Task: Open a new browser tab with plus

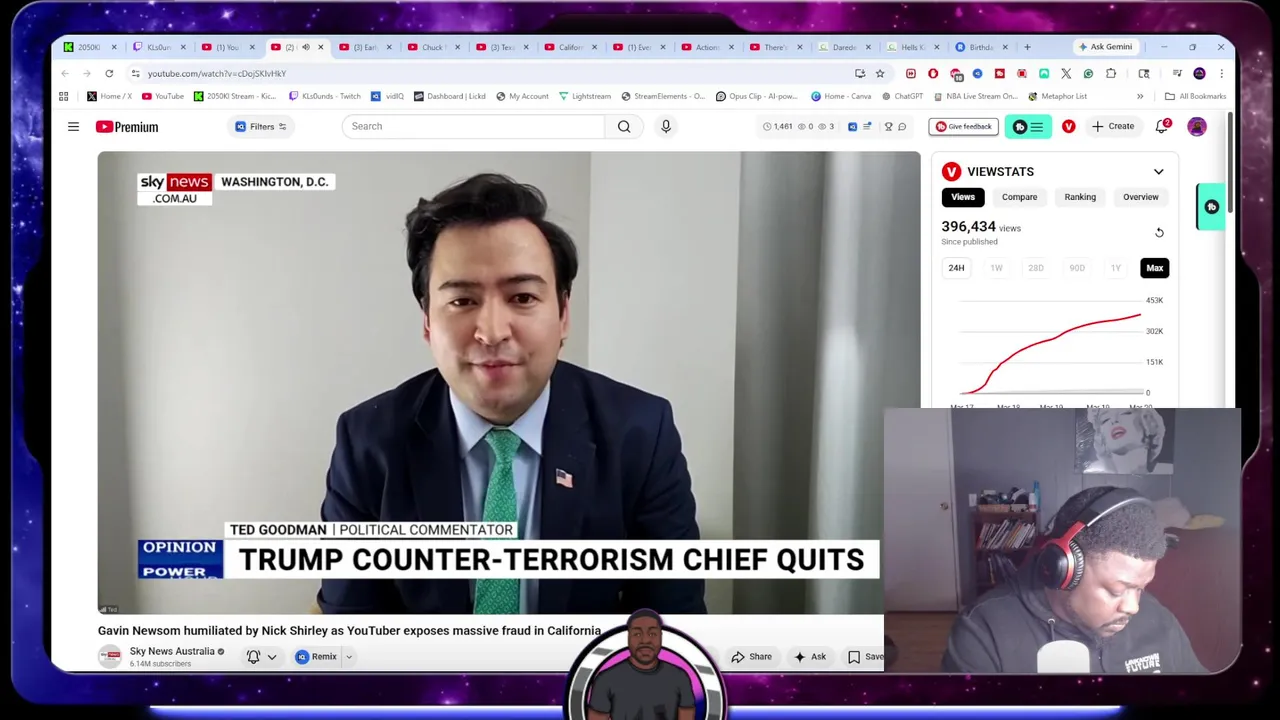Action: click(x=1027, y=47)
